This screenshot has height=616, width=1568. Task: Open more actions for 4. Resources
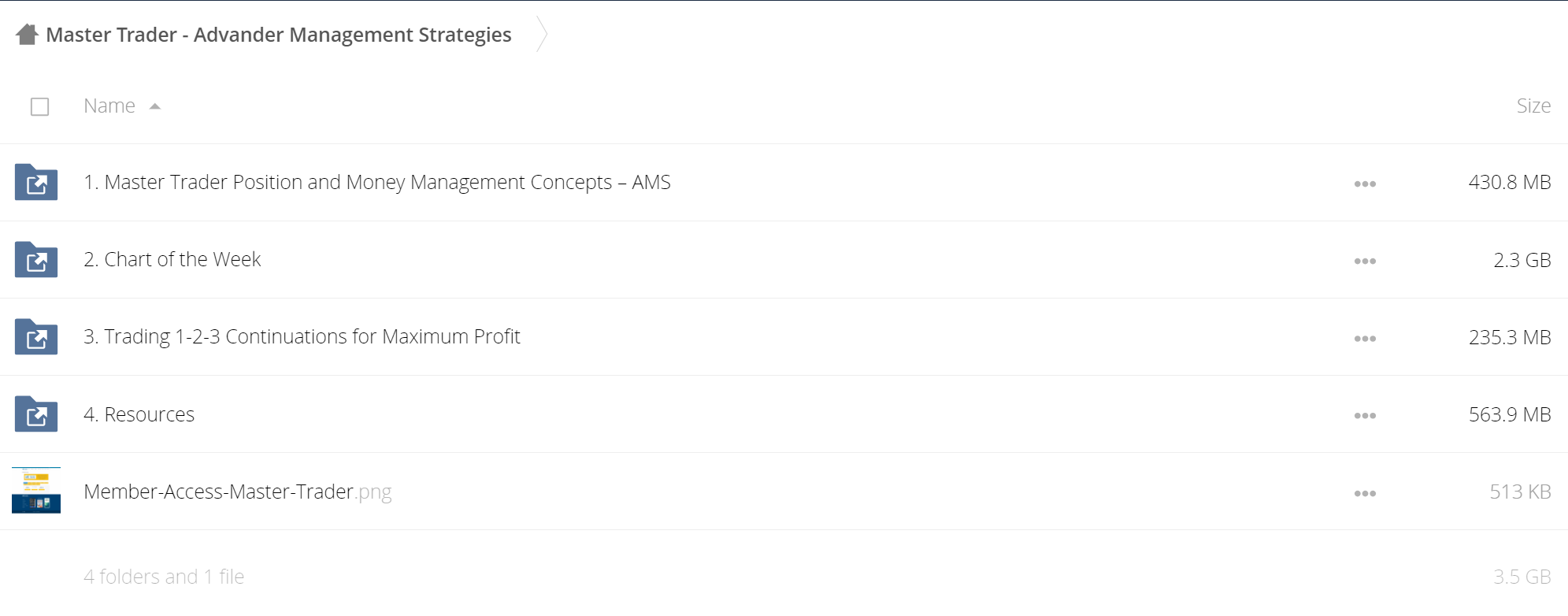(1365, 415)
